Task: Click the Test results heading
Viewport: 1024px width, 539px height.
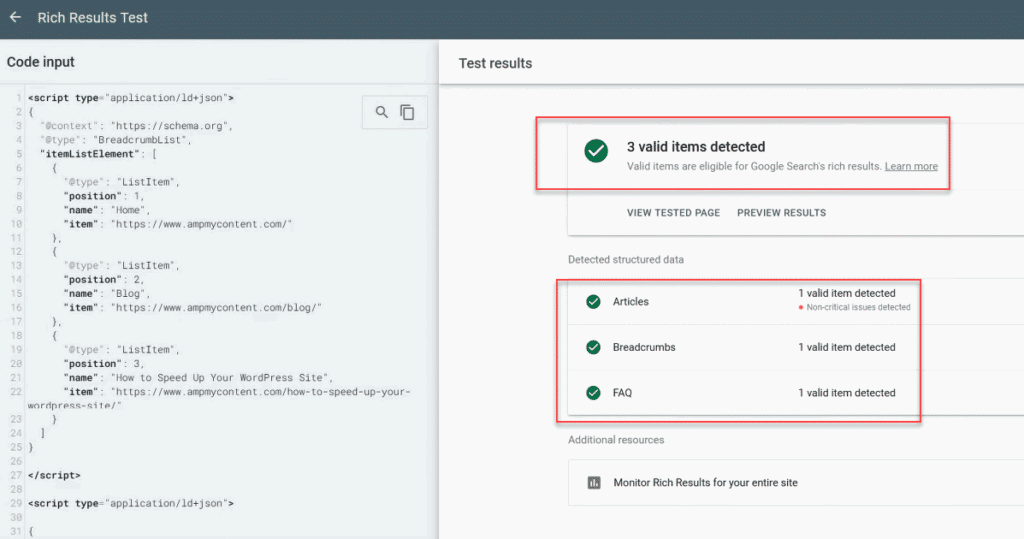Action: click(x=495, y=63)
